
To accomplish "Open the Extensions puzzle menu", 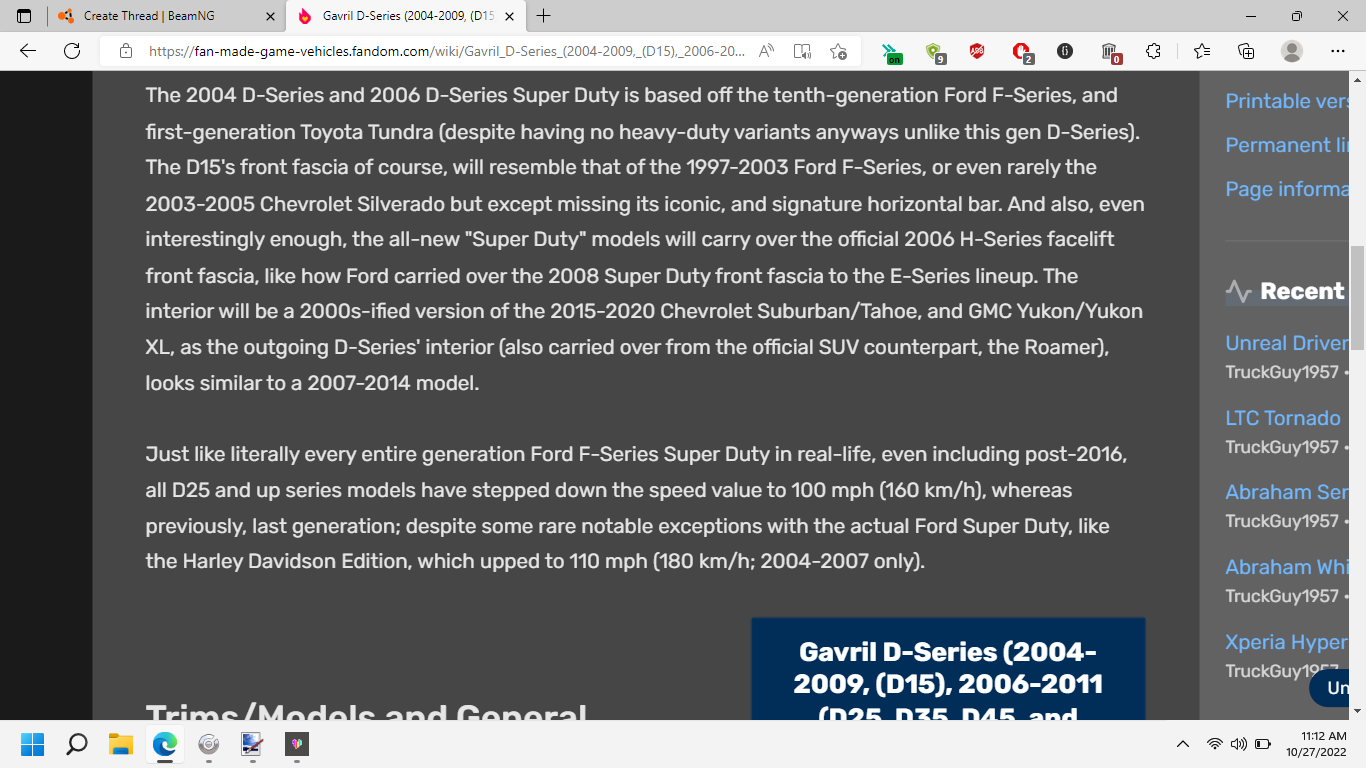I will (1153, 51).
